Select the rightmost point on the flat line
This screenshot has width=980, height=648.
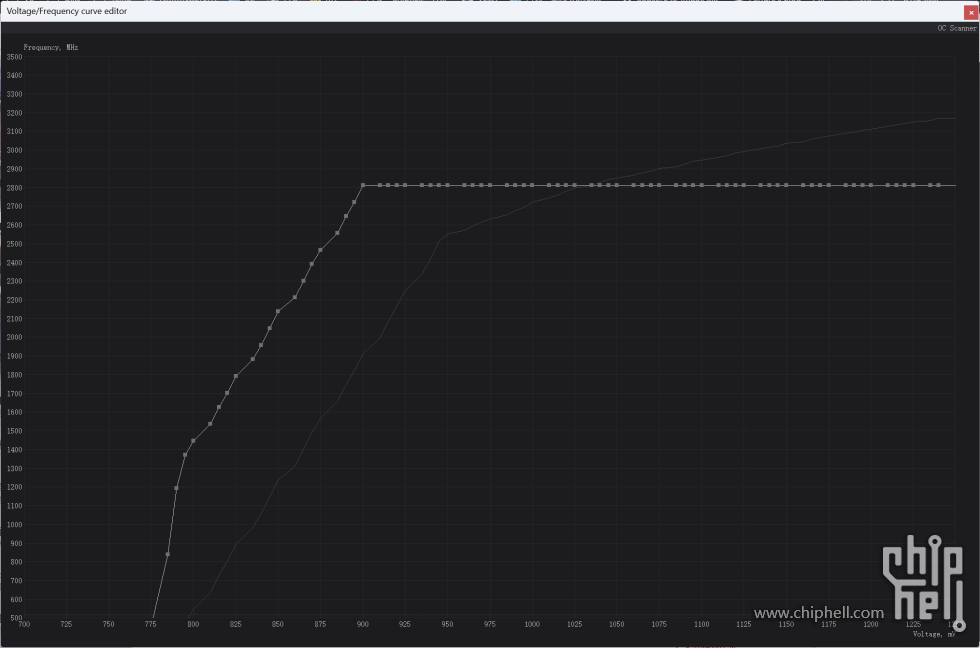click(x=939, y=186)
